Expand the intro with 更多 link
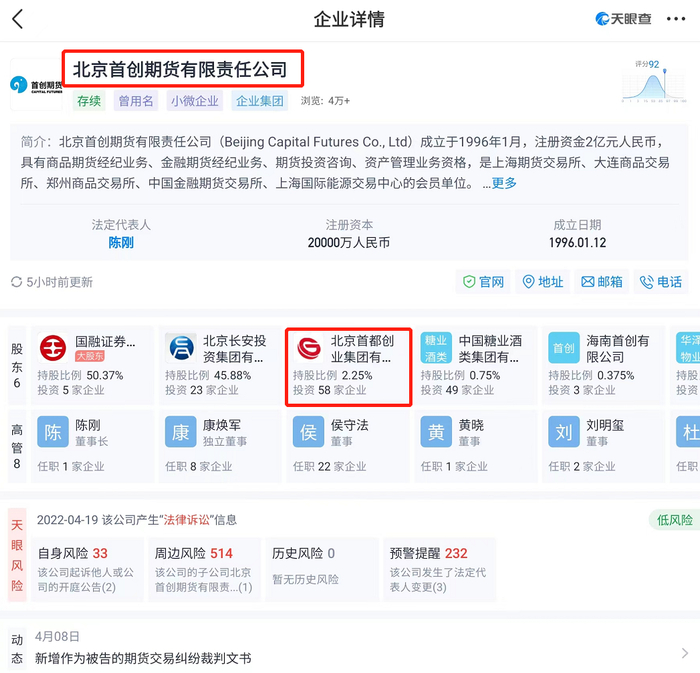The width and height of the screenshot is (700, 673). pyautogui.click(x=504, y=183)
